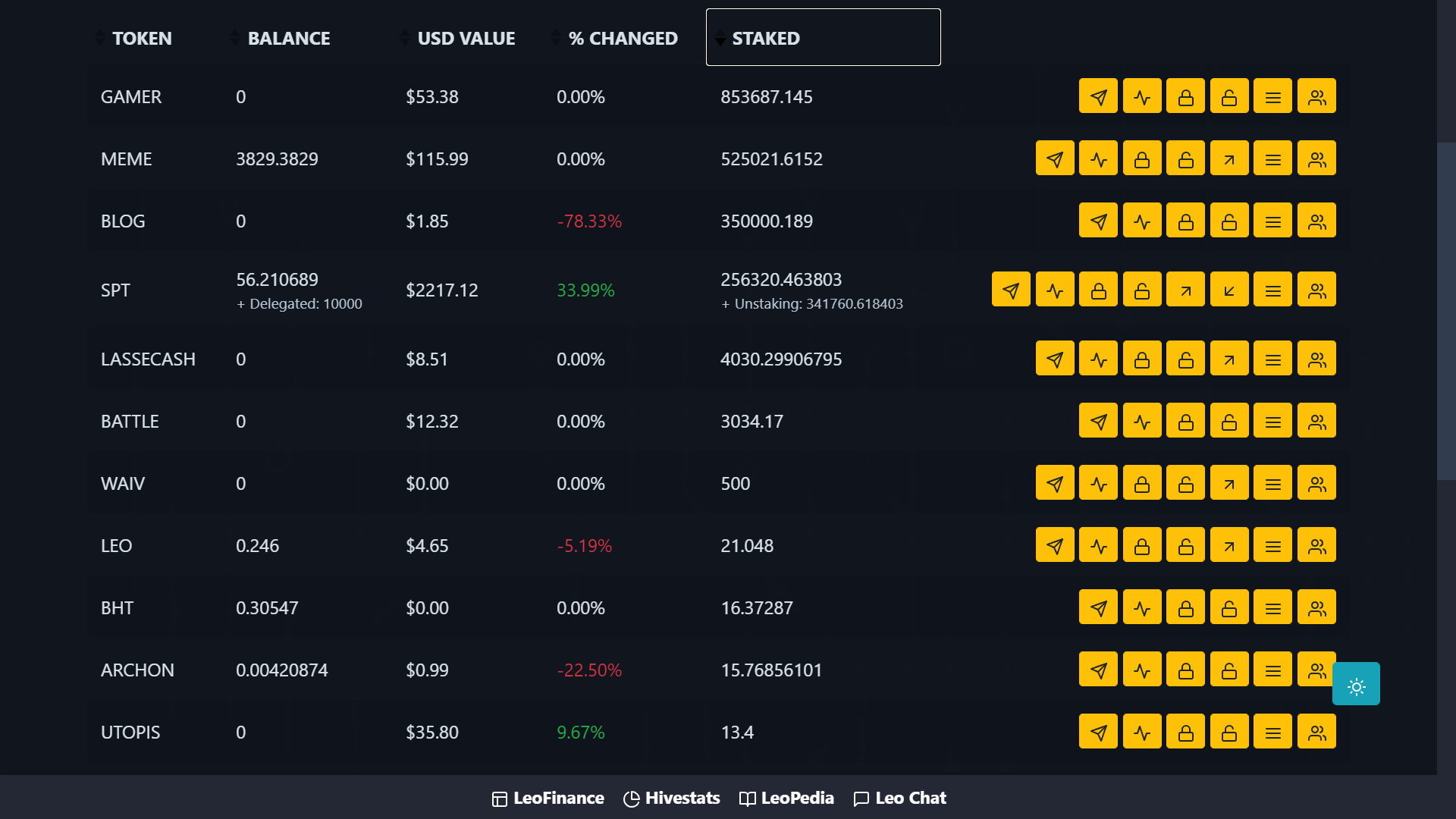Unstake SPT using the open lock icon

click(1142, 290)
